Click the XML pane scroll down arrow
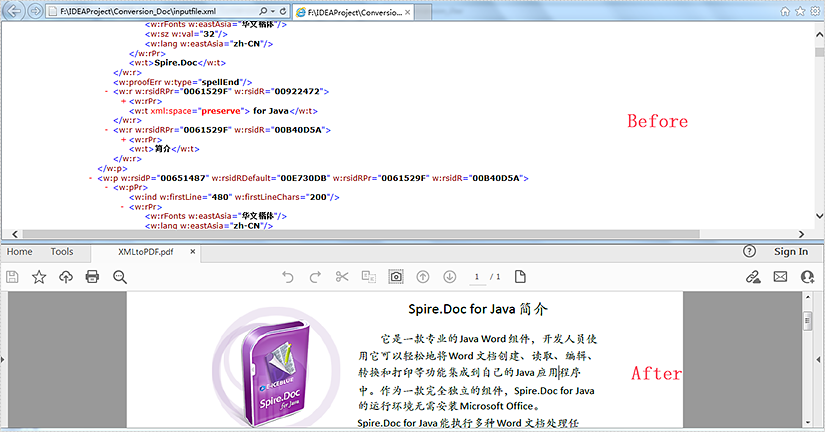Image resolution: width=825 pixels, height=432 pixels. coord(819,215)
